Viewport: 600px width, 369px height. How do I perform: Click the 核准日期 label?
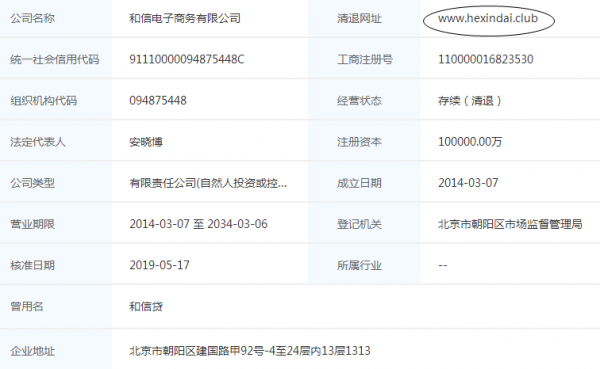pyautogui.click(x=33, y=265)
